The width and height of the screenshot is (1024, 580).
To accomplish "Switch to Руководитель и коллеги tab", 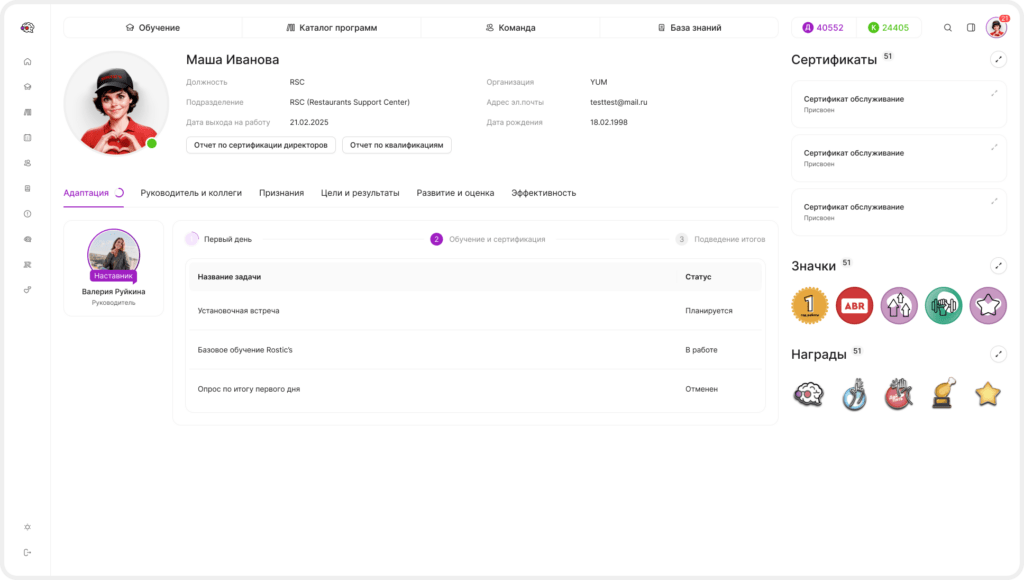I will tap(191, 193).
